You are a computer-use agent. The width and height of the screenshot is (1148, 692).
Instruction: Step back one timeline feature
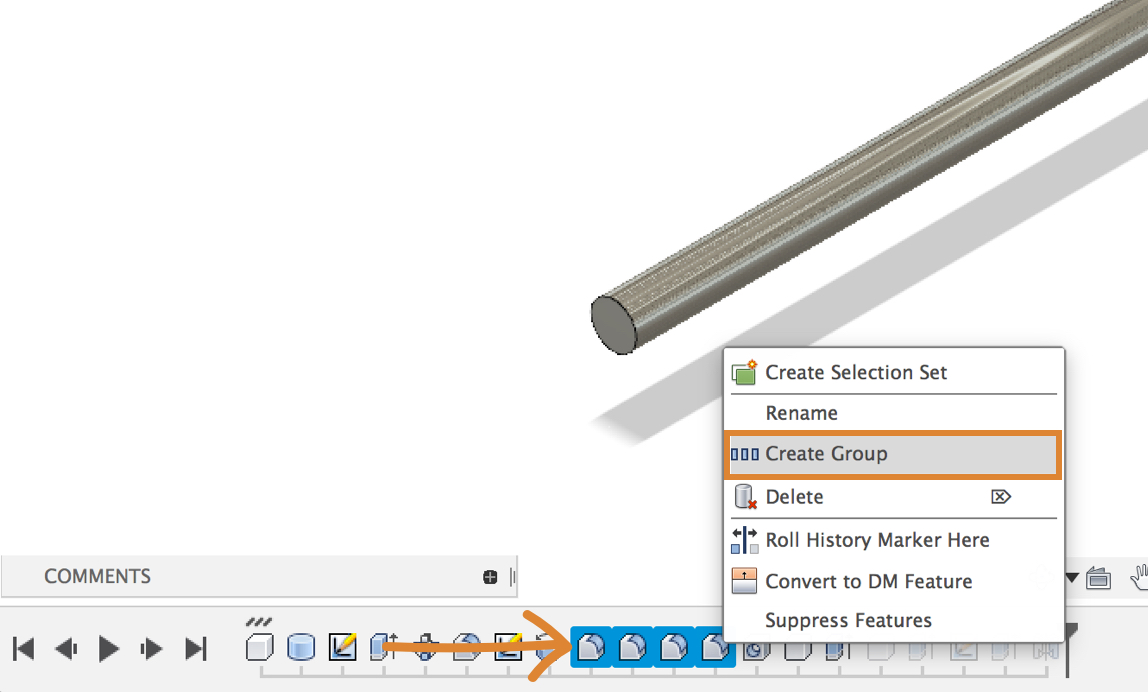click(66, 649)
